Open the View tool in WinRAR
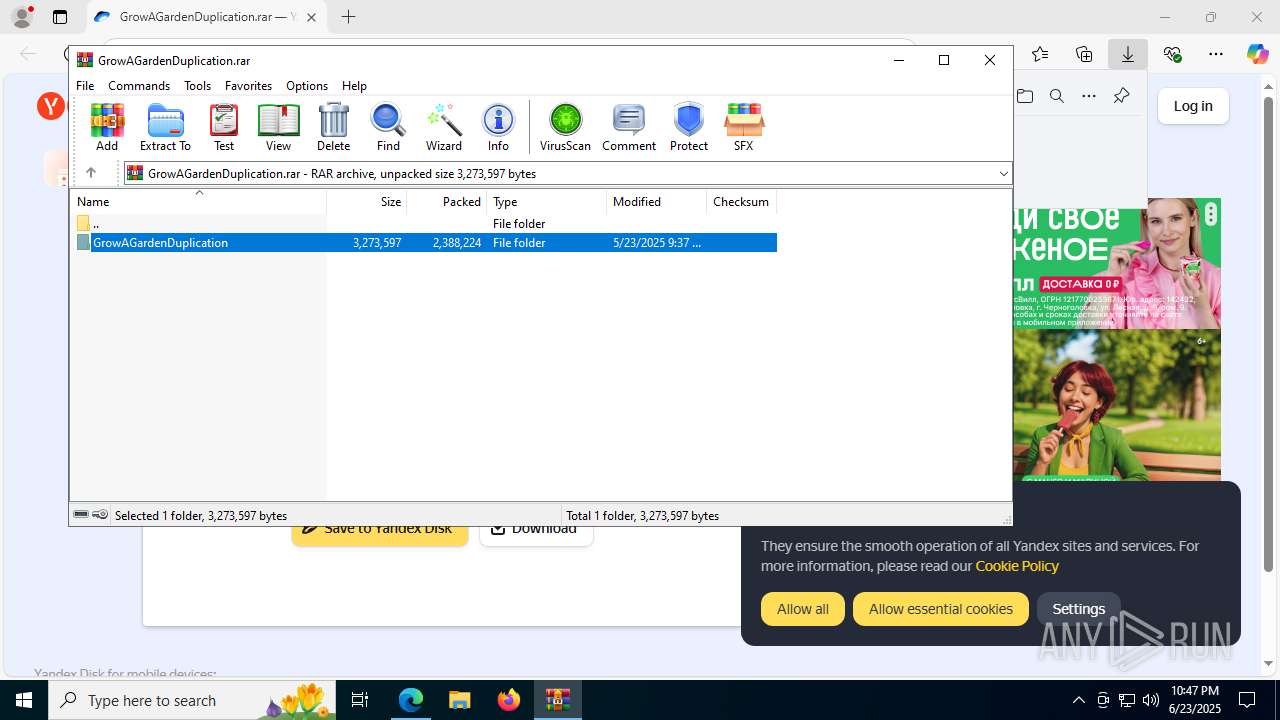Viewport: 1280px width, 720px height. (x=278, y=127)
